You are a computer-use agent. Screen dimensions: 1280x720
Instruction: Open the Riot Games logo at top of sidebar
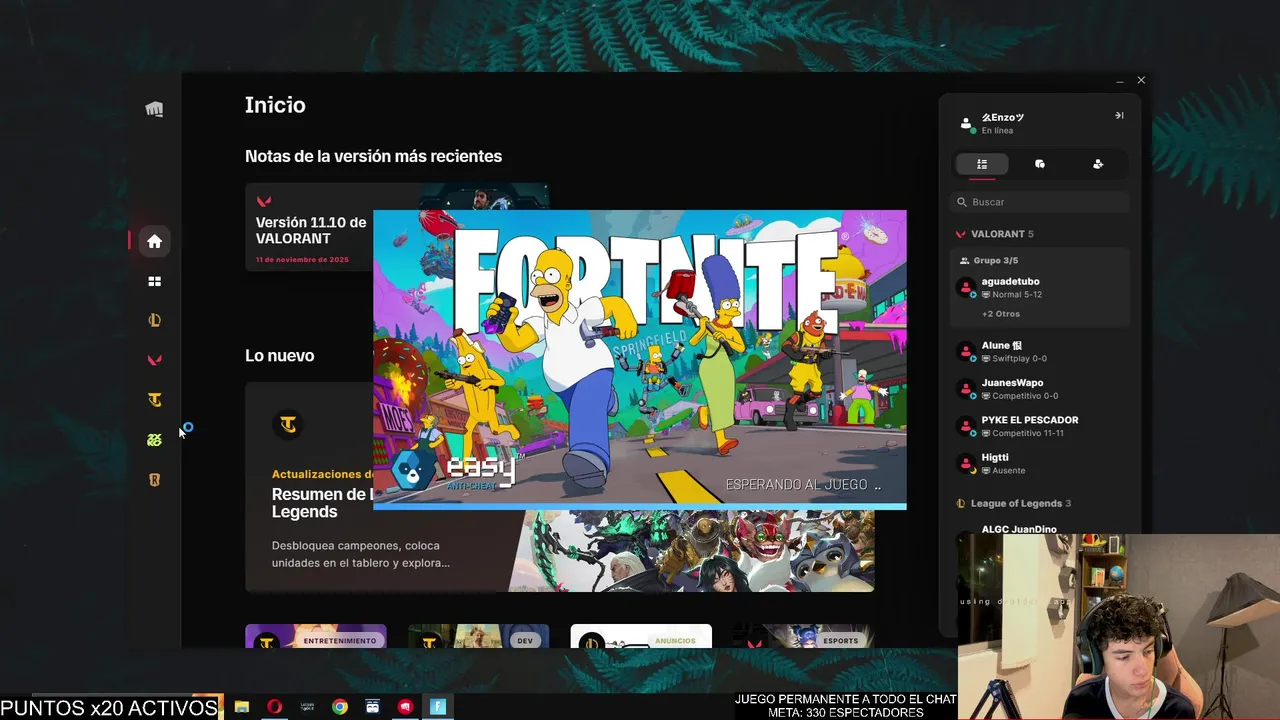point(154,109)
